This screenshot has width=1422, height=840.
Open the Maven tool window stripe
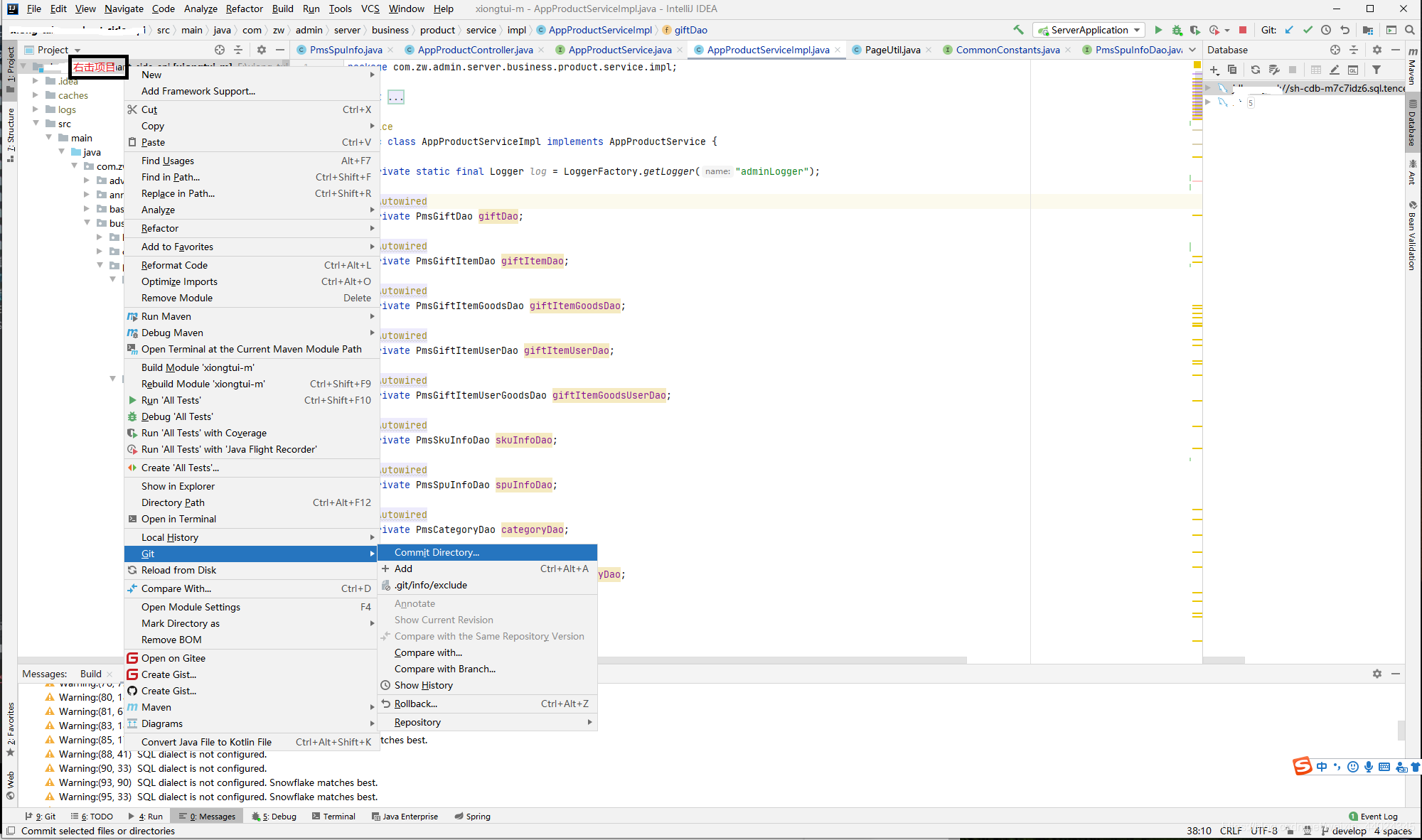click(1413, 65)
